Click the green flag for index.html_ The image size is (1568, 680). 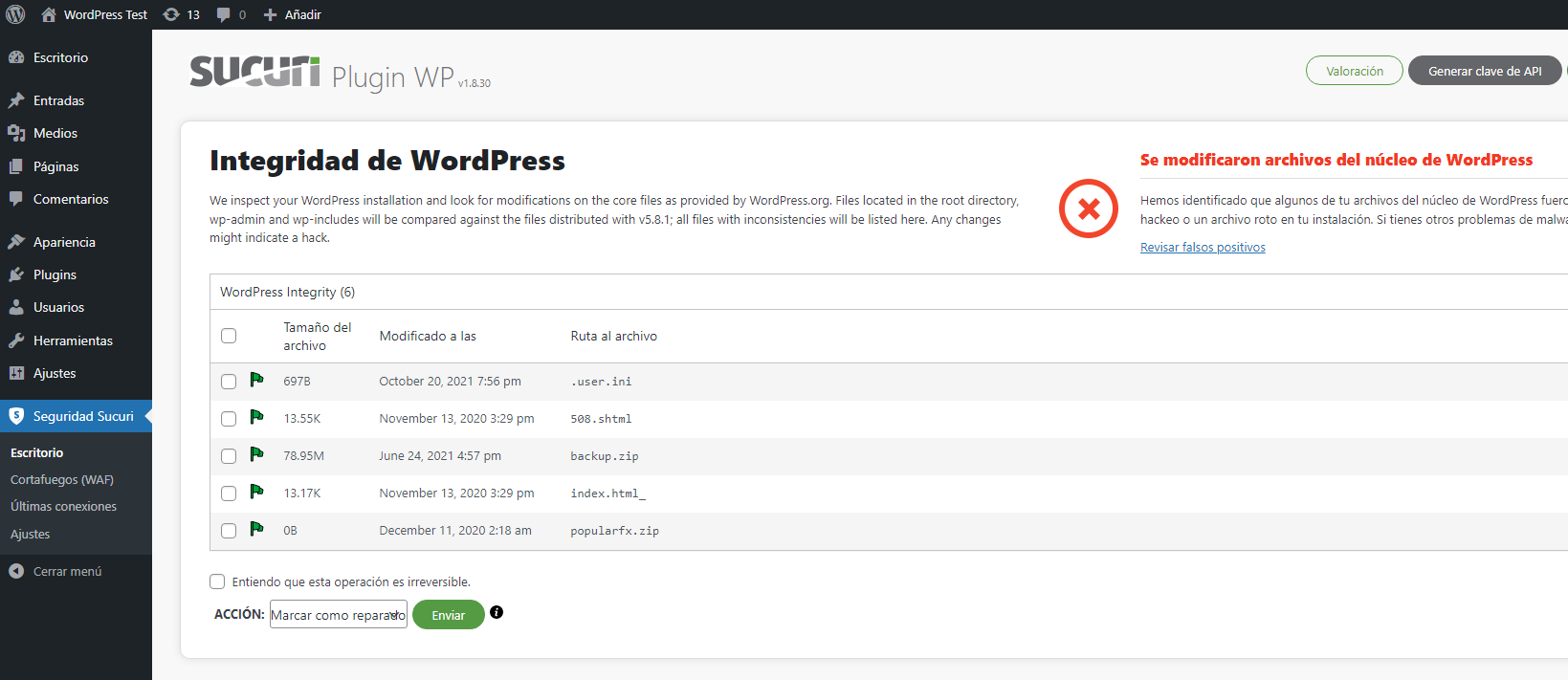click(256, 492)
